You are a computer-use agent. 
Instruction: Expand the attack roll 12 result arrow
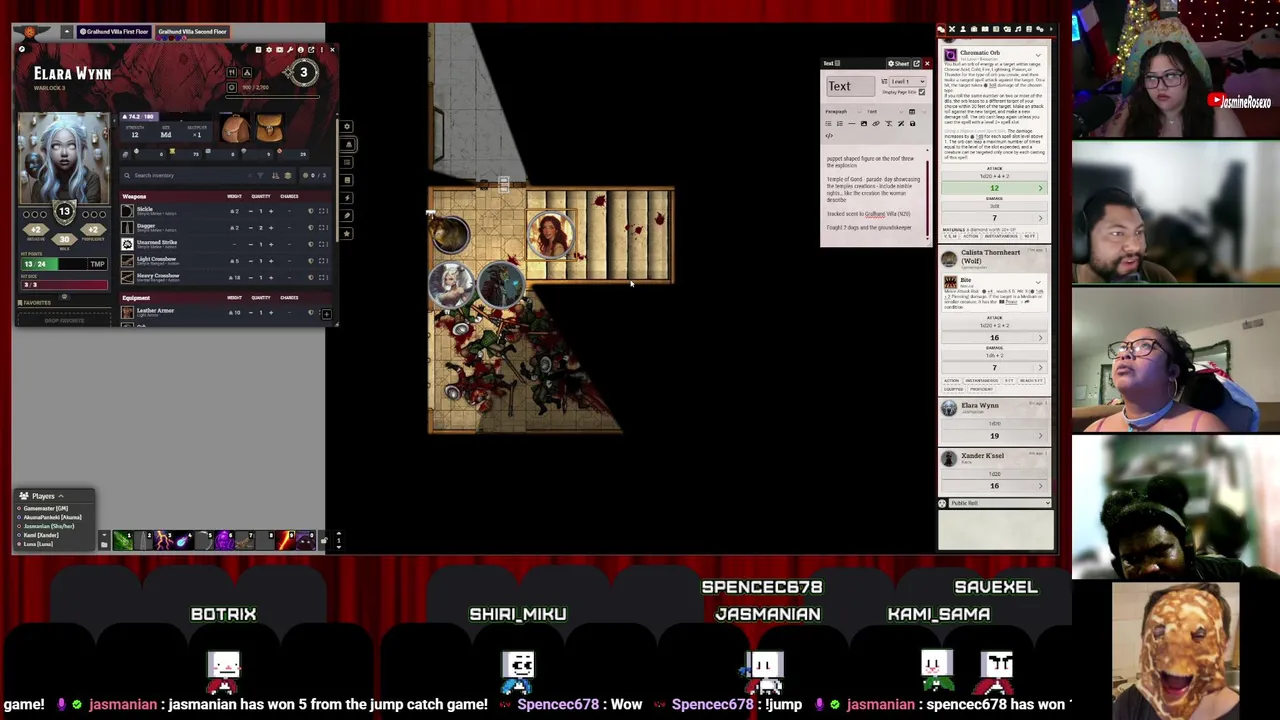(1040, 188)
